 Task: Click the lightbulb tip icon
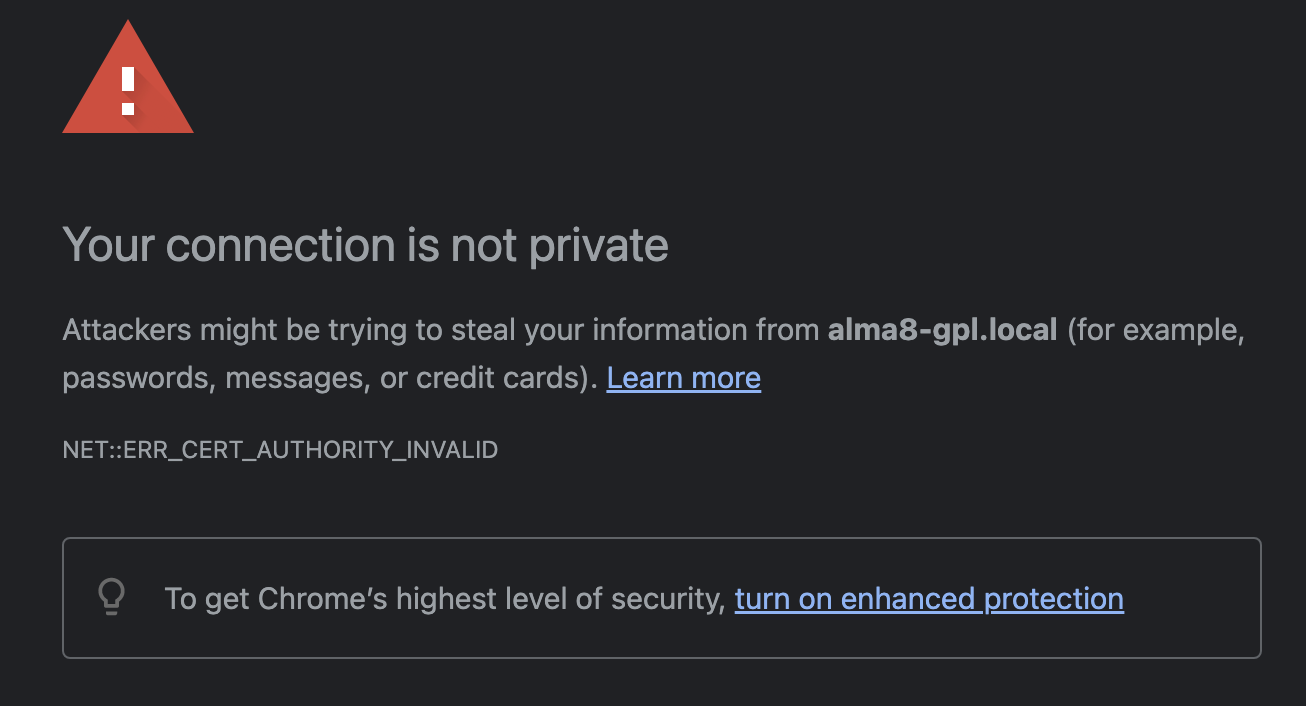[111, 597]
